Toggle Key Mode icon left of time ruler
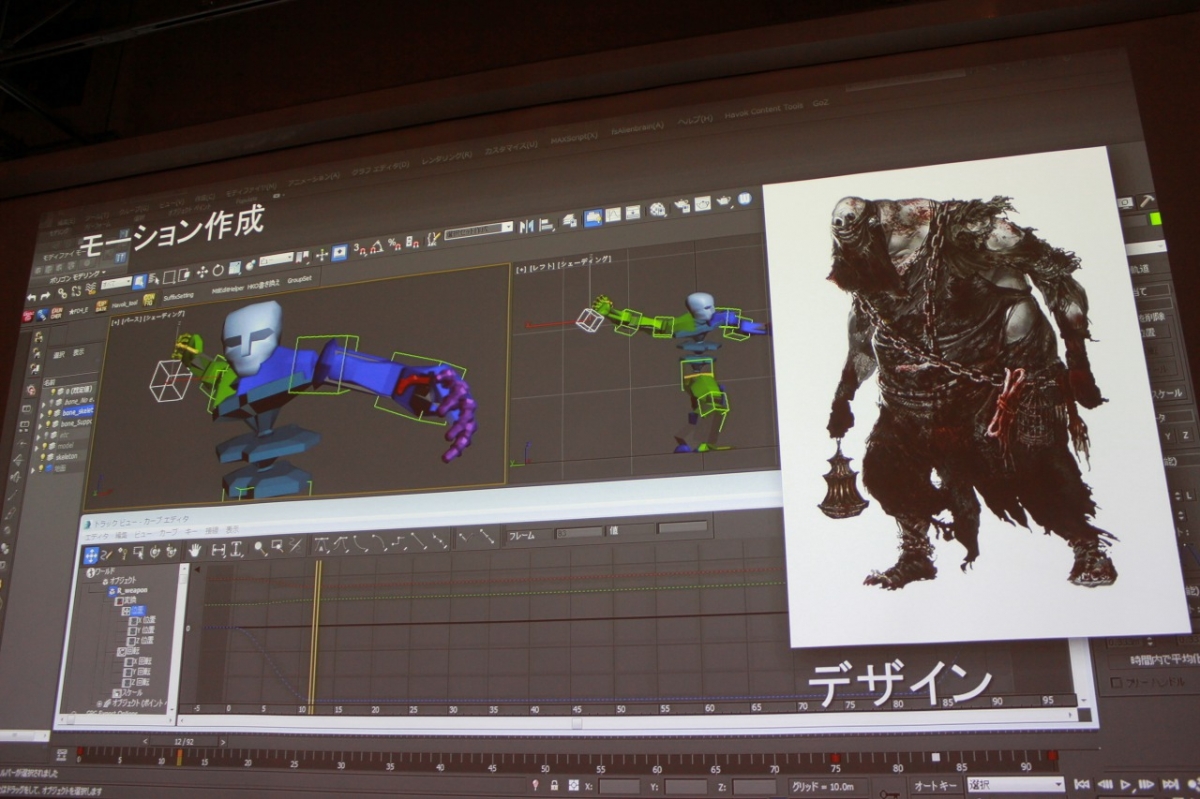This screenshot has width=1200, height=799. click(x=62, y=754)
